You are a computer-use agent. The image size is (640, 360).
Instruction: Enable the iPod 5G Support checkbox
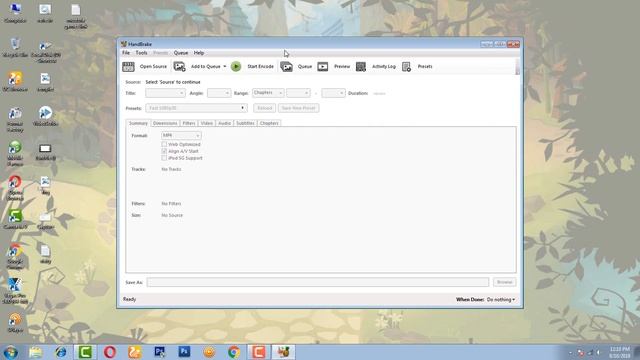point(164,158)
